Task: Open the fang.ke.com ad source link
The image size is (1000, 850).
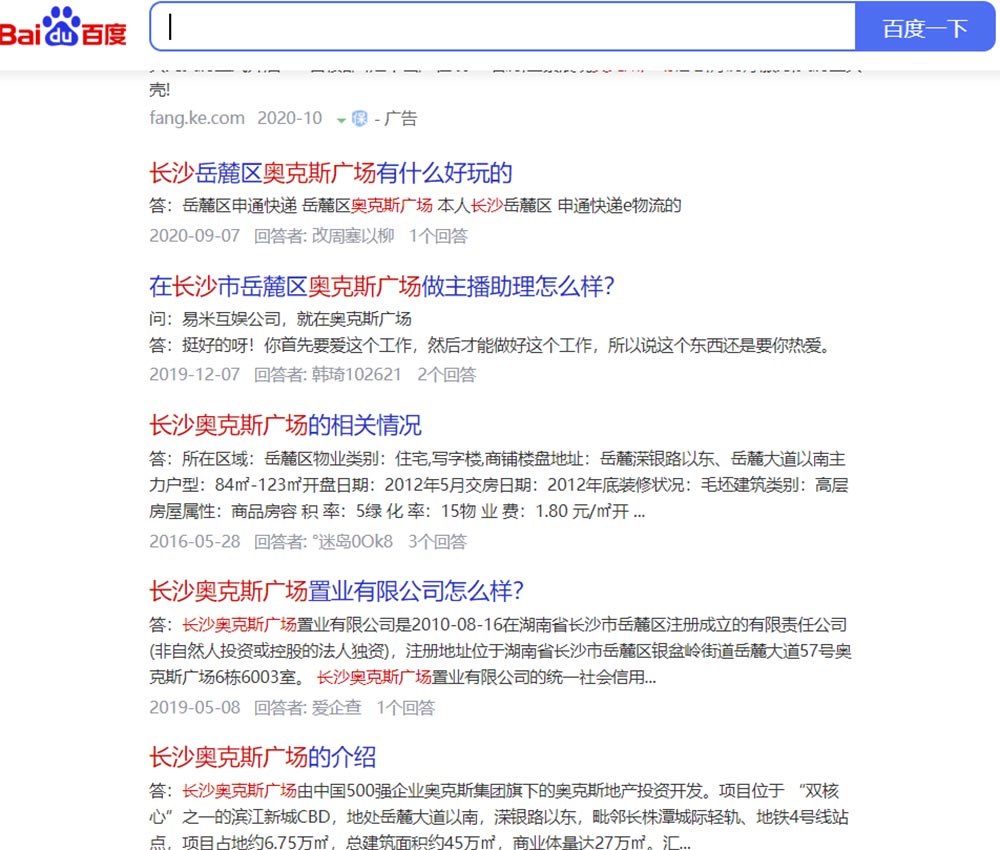Action: click(x=197, y=118)
